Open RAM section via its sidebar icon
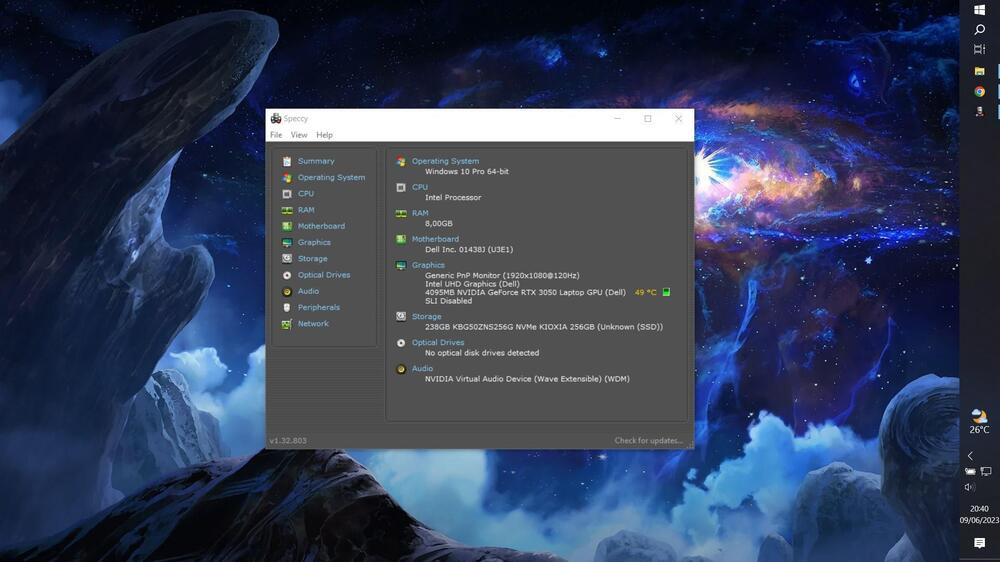1000x562 pixels. tap(287, 210)
